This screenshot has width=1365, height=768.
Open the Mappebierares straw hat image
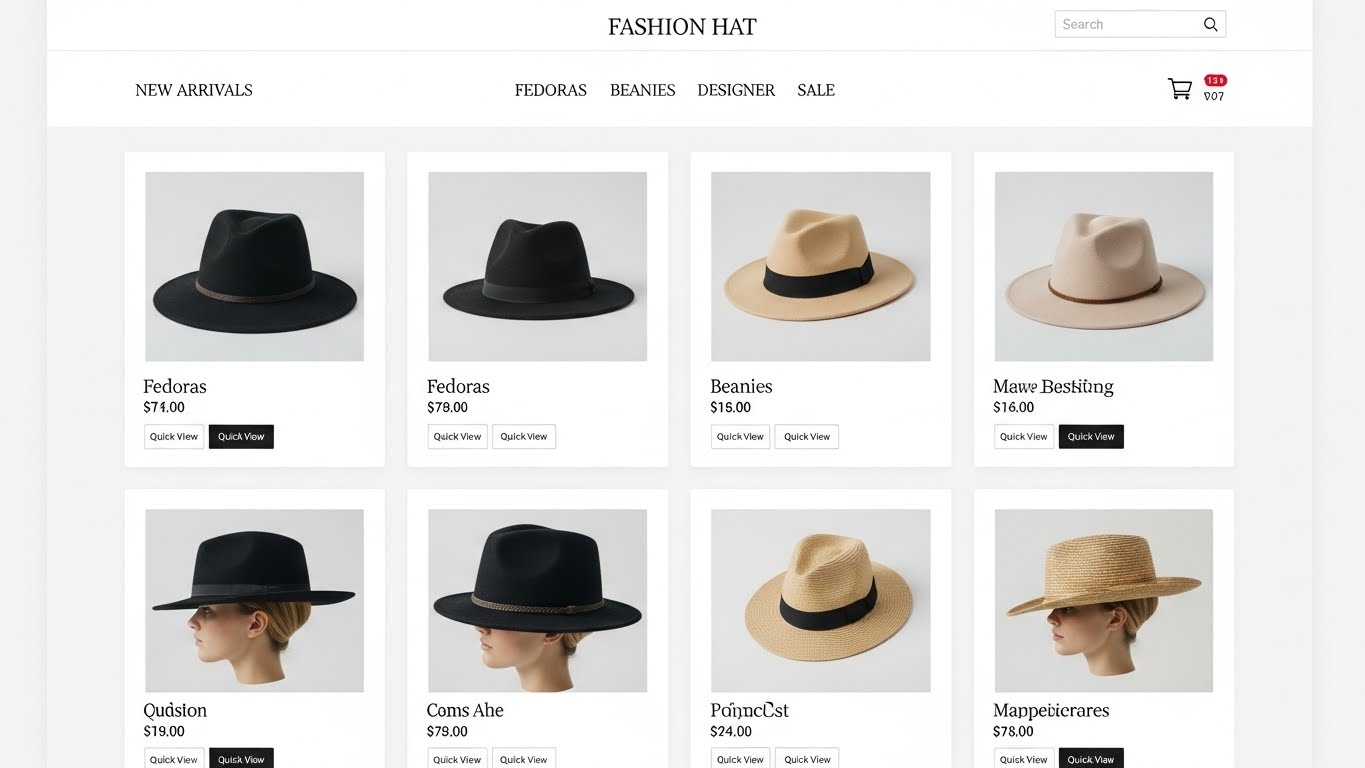coord(1103,600)
